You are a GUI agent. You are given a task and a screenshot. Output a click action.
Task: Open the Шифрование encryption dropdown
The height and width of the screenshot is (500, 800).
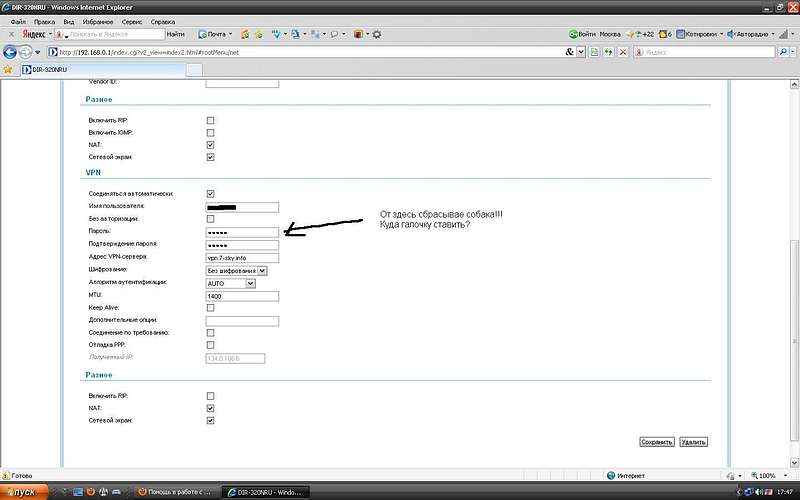pyautogui.click(x=236, y=270)
